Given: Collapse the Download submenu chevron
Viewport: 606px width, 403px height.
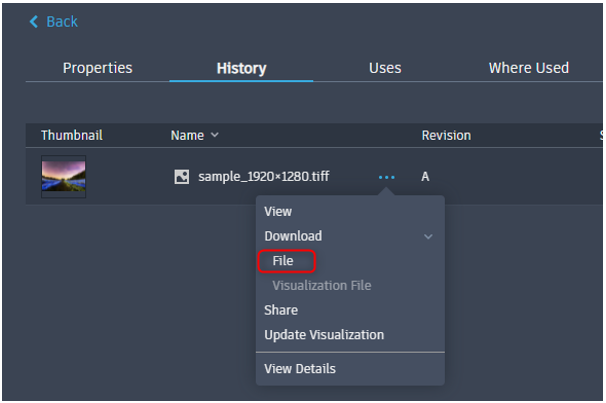Looking at the screenshot, I should tap(428, 236).
